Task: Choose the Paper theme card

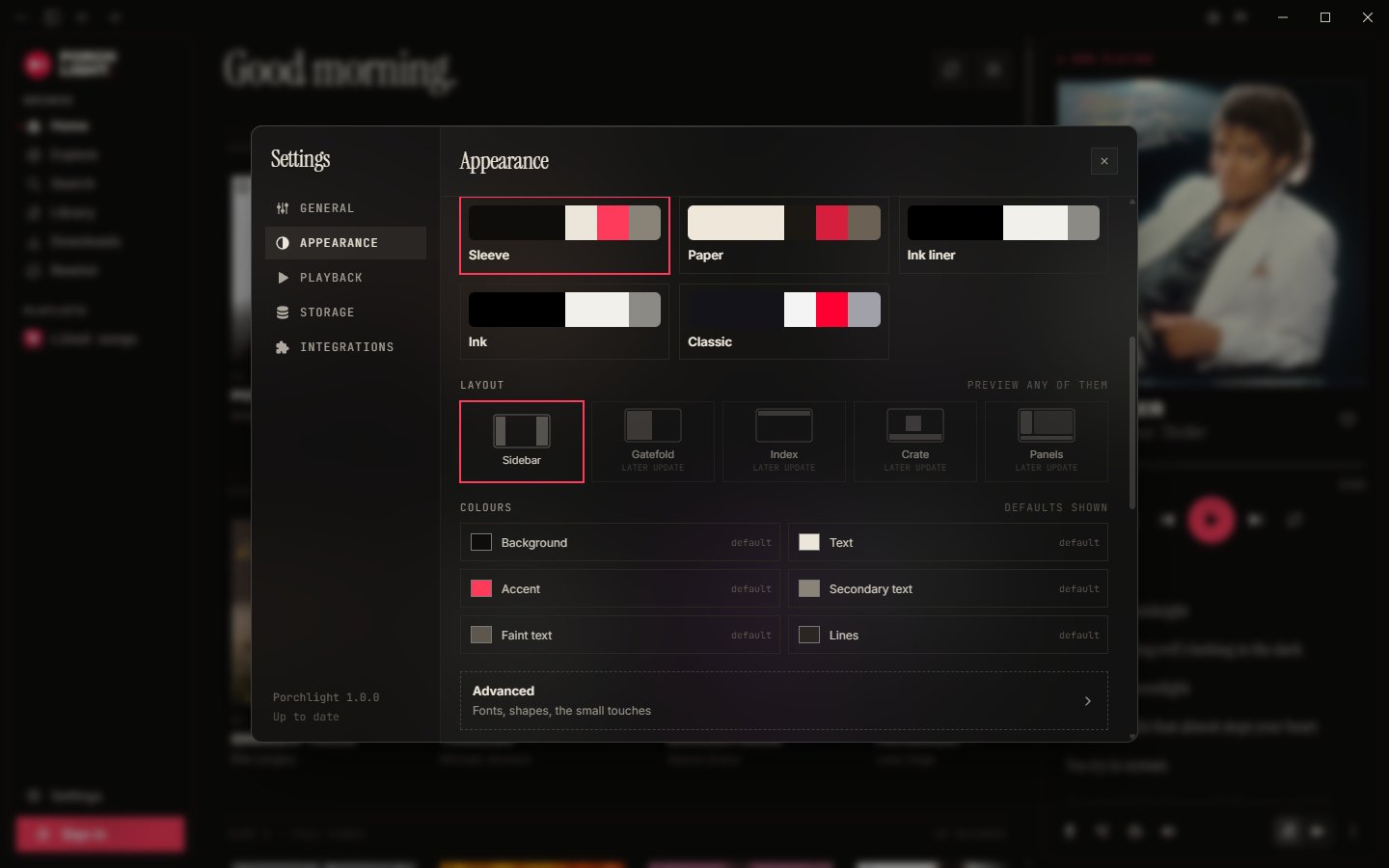Action: (x=784, y=235)
